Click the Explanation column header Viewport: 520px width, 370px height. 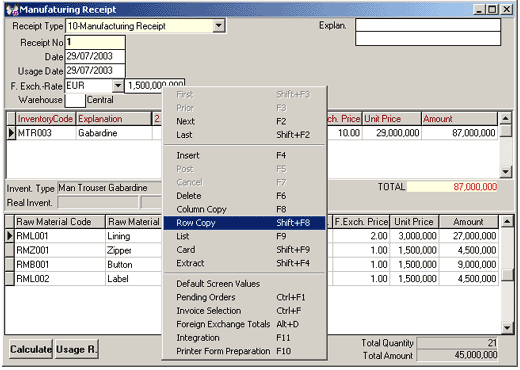pos(113,119)
